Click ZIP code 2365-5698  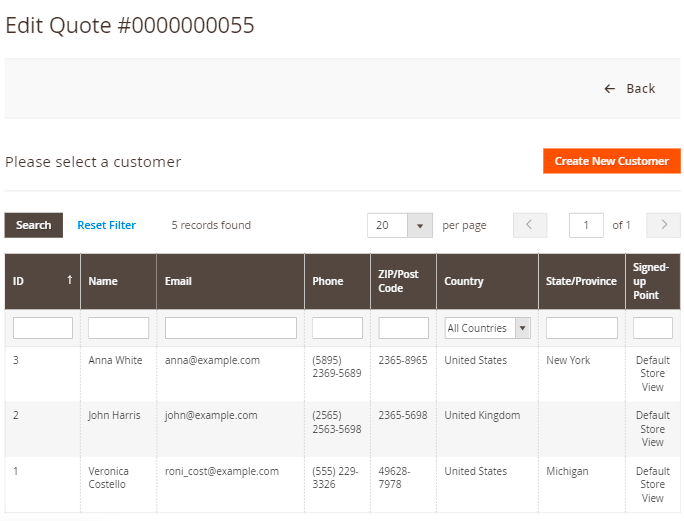(403, 415)
